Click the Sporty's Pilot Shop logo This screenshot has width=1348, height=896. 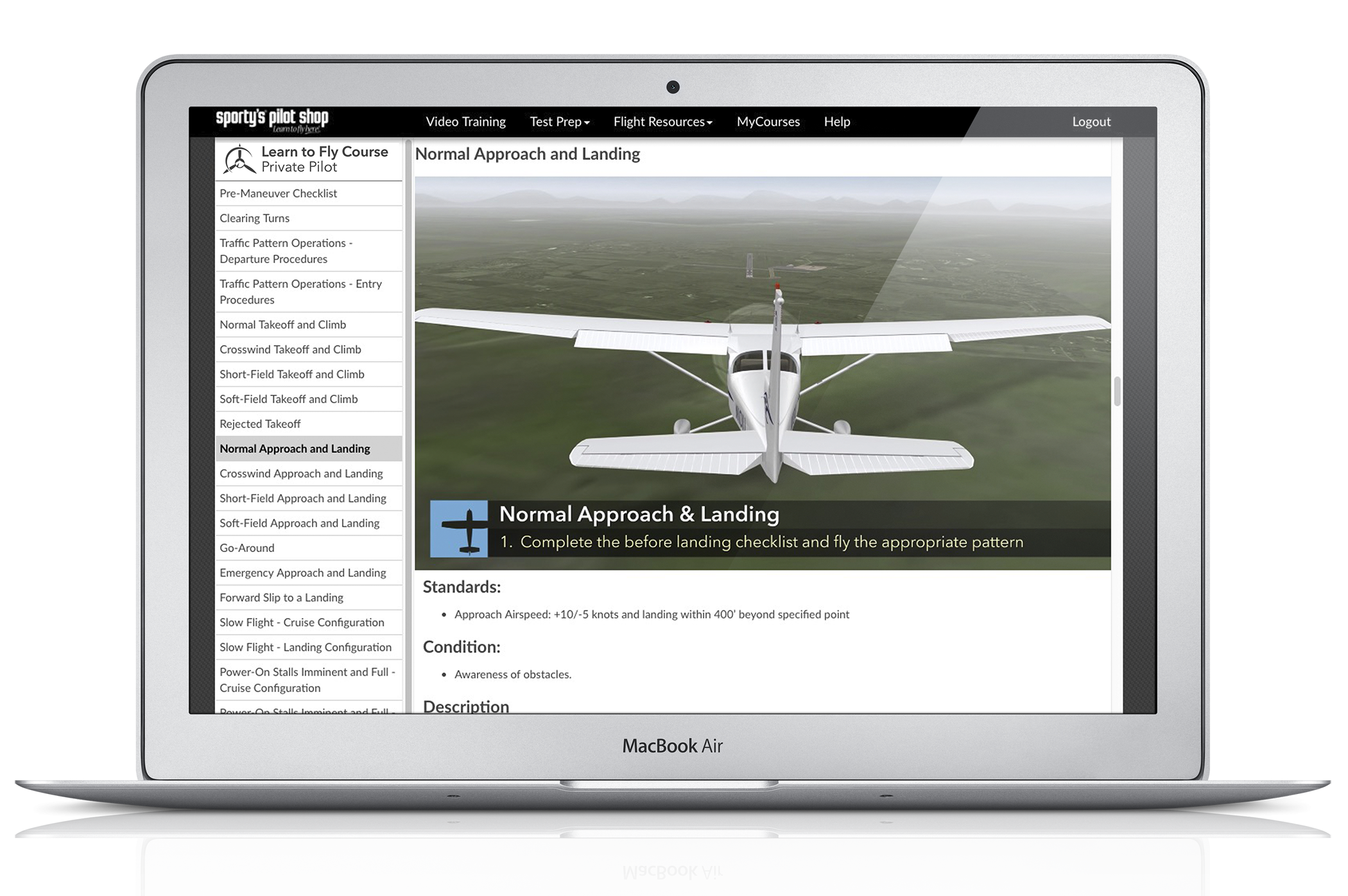point(272,120)
